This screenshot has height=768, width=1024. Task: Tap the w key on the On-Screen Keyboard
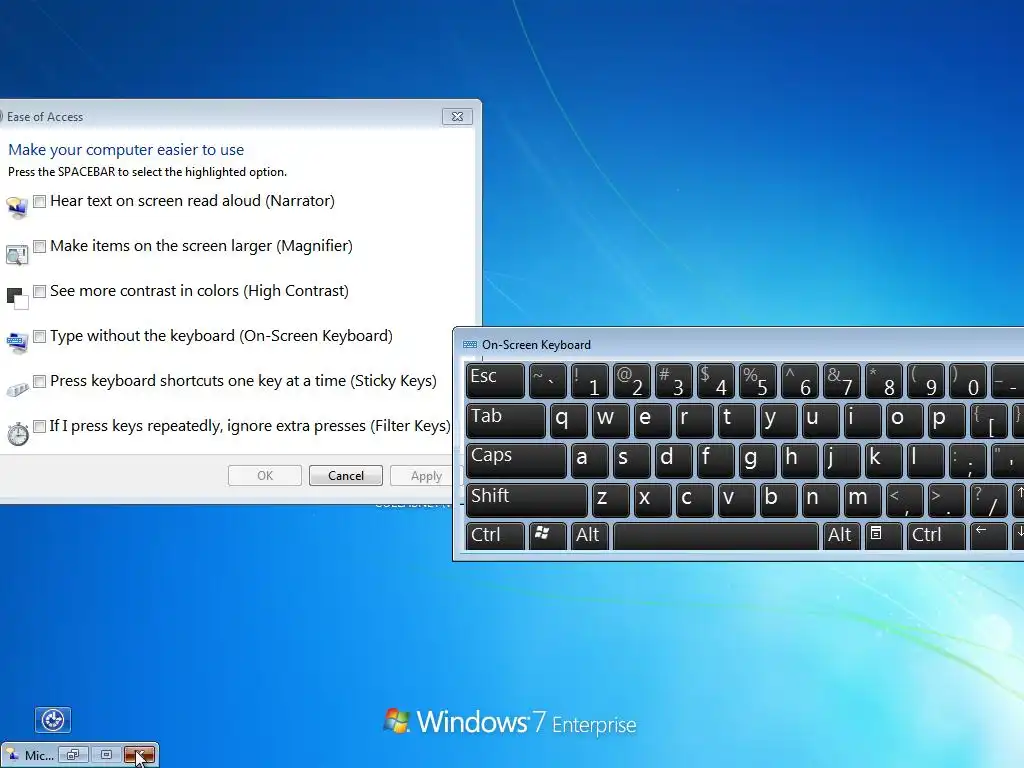click(610, 421)
